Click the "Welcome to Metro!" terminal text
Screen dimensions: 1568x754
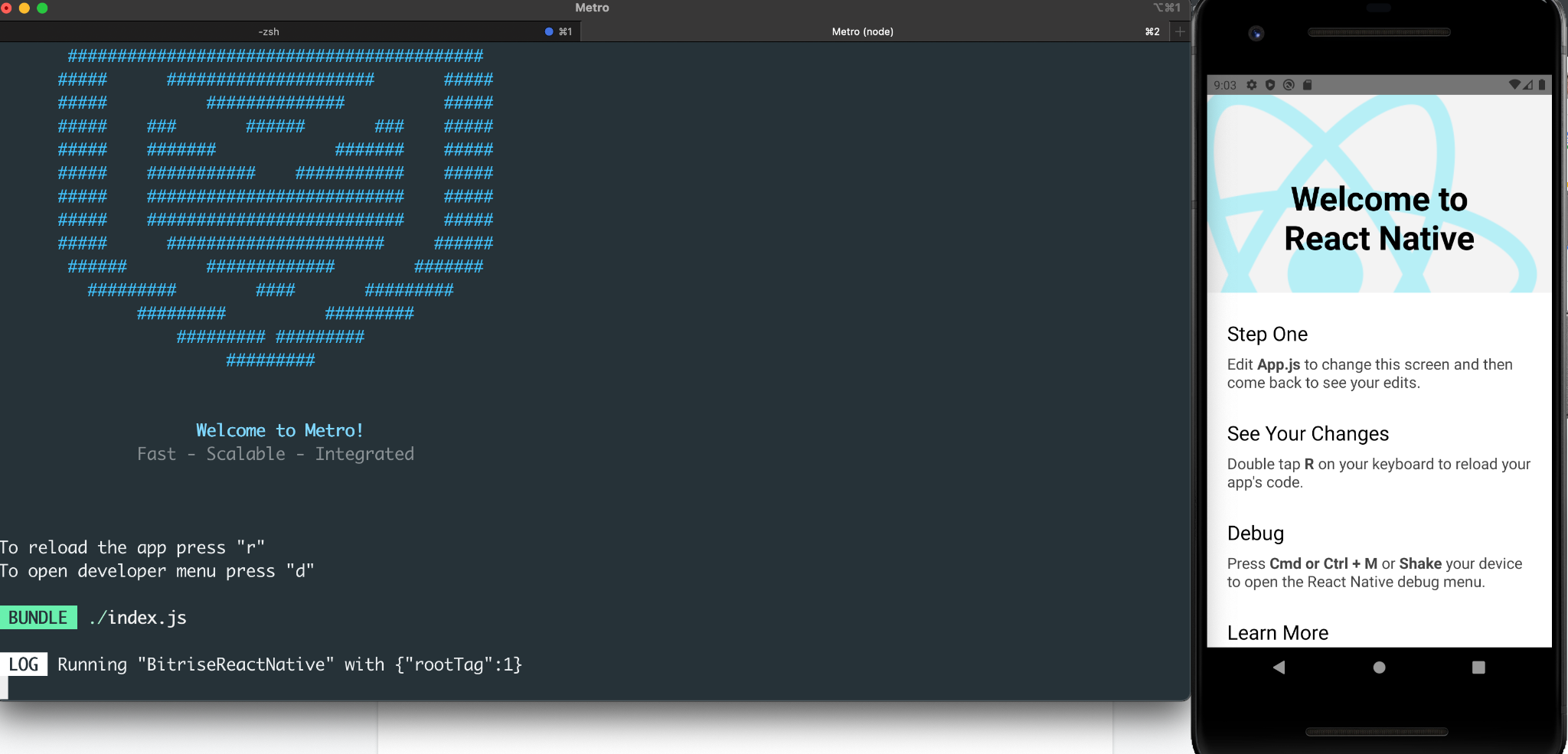(x=279, y=430)
